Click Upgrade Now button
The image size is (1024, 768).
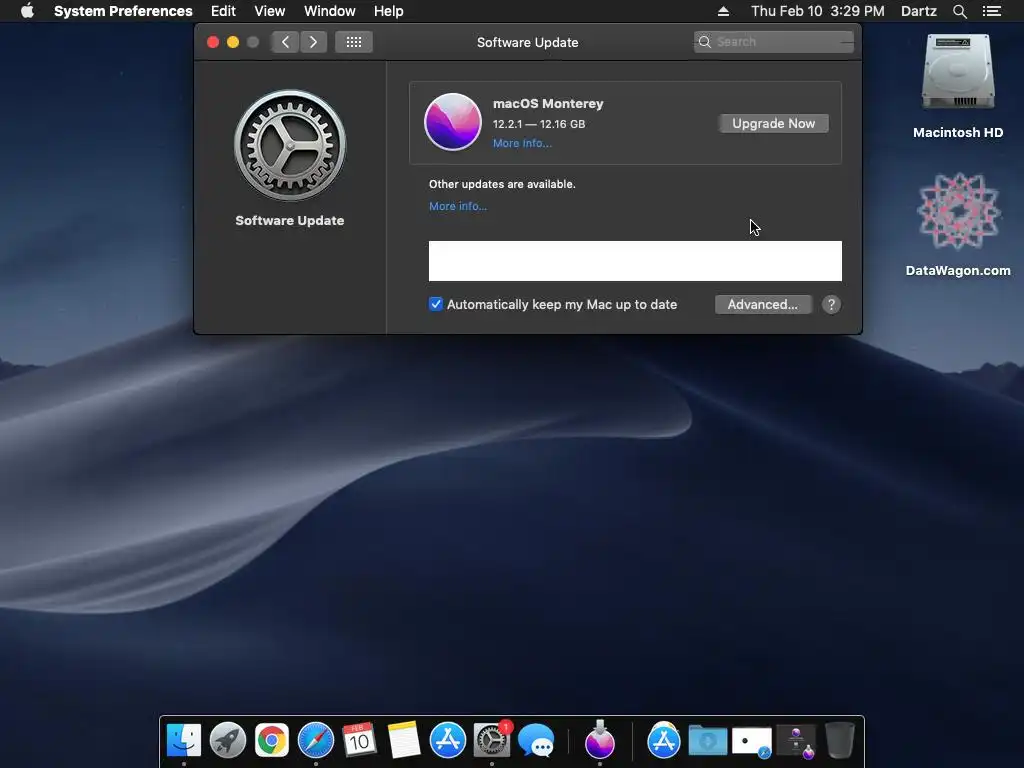click(x=774, y=123)
